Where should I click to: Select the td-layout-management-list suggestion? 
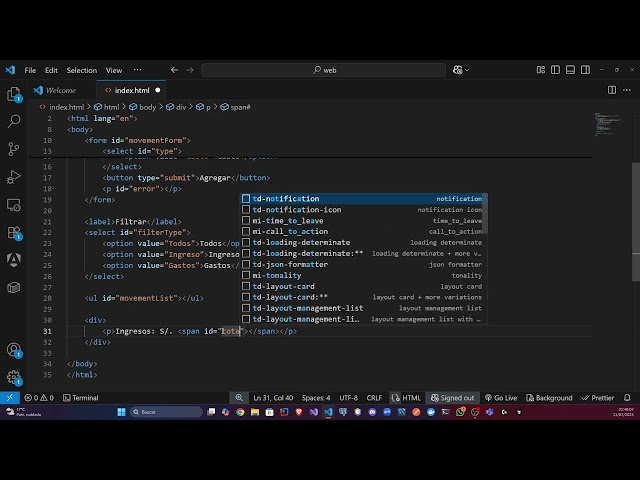pos(363,308)
